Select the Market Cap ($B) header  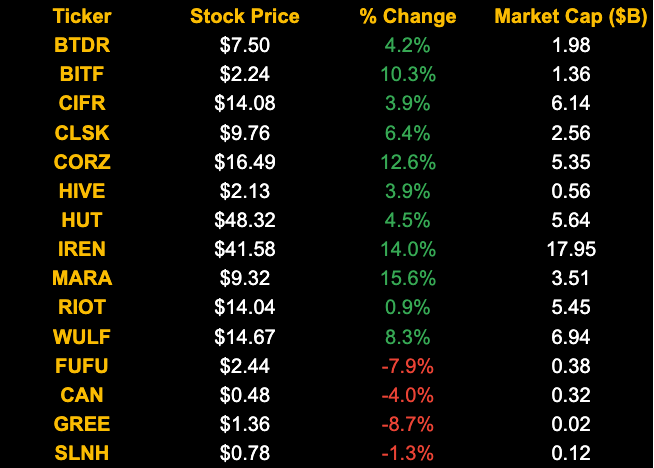pos(569,17)
